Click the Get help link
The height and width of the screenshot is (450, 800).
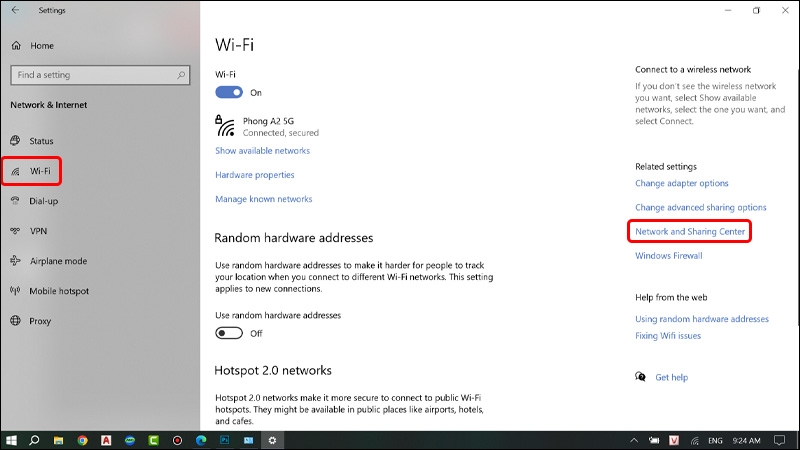click(x=671, y=377)
